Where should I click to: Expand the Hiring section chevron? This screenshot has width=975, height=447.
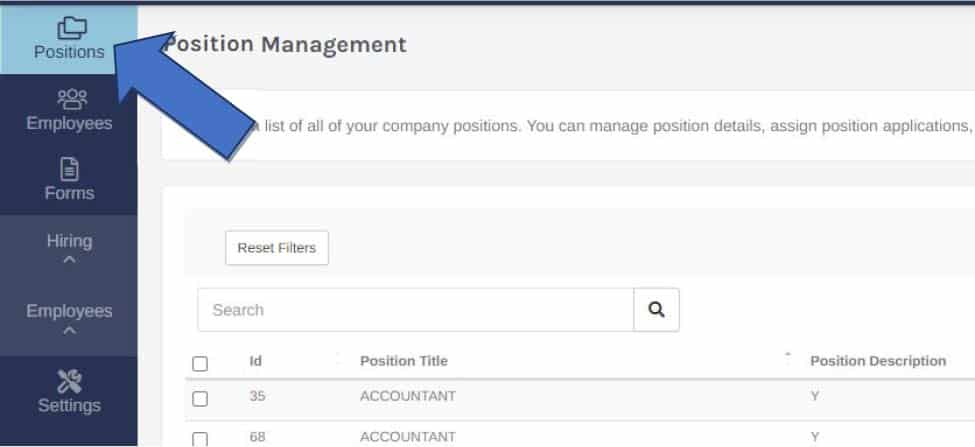coord(69,261)
